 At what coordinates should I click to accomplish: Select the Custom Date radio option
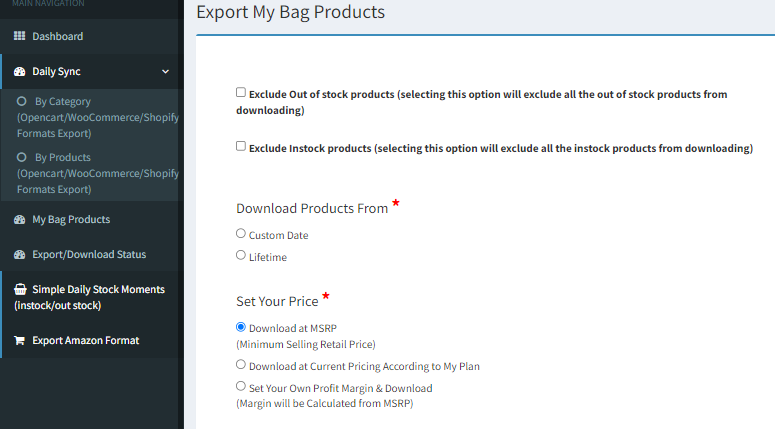[x=241, y=233]
